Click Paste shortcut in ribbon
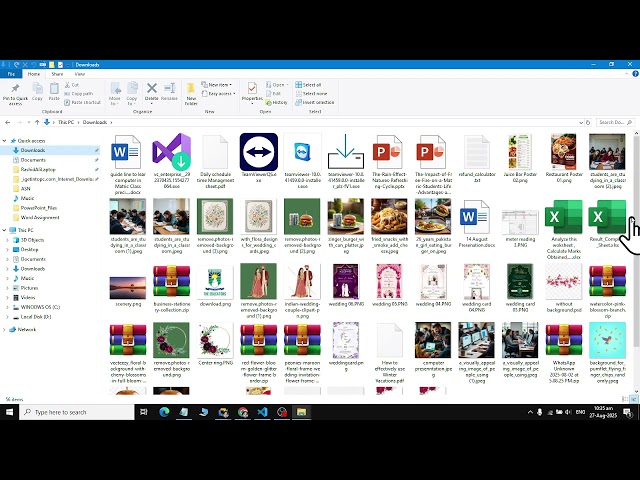640x480 pixels. click(82, 102)
